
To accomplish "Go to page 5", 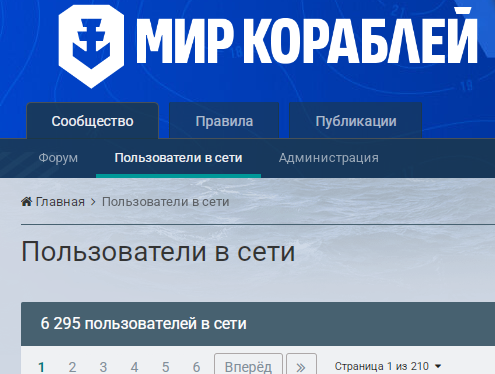I will click(165, 367).
